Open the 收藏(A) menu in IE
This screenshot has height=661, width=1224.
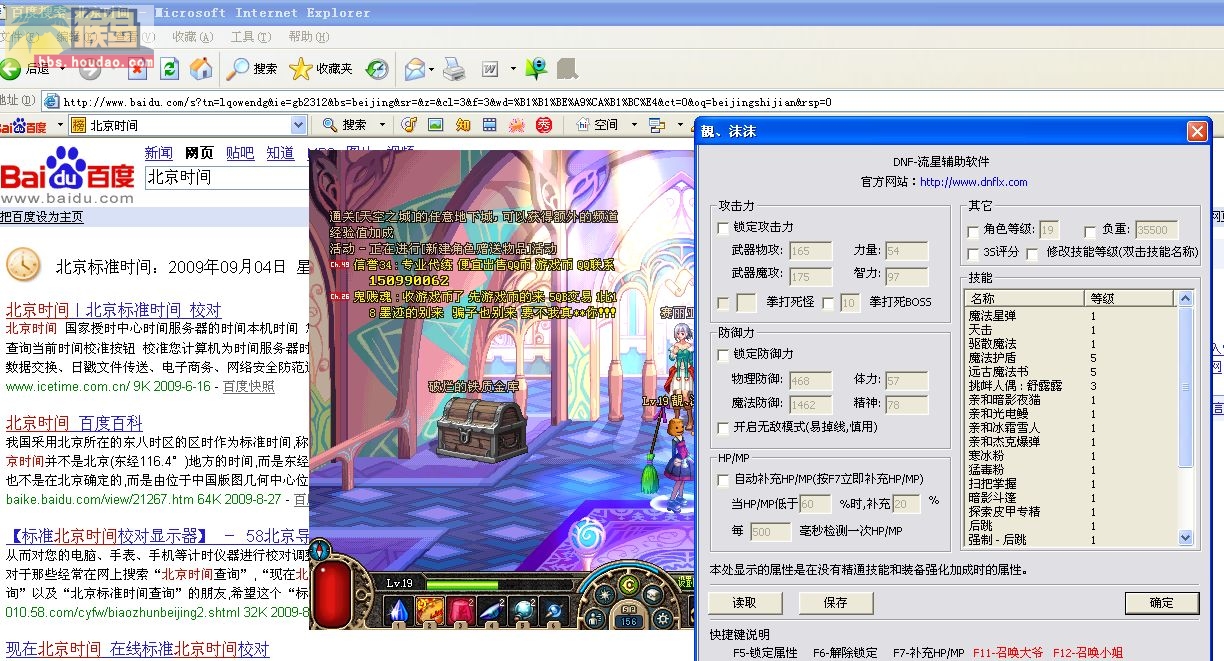[193, 37]
